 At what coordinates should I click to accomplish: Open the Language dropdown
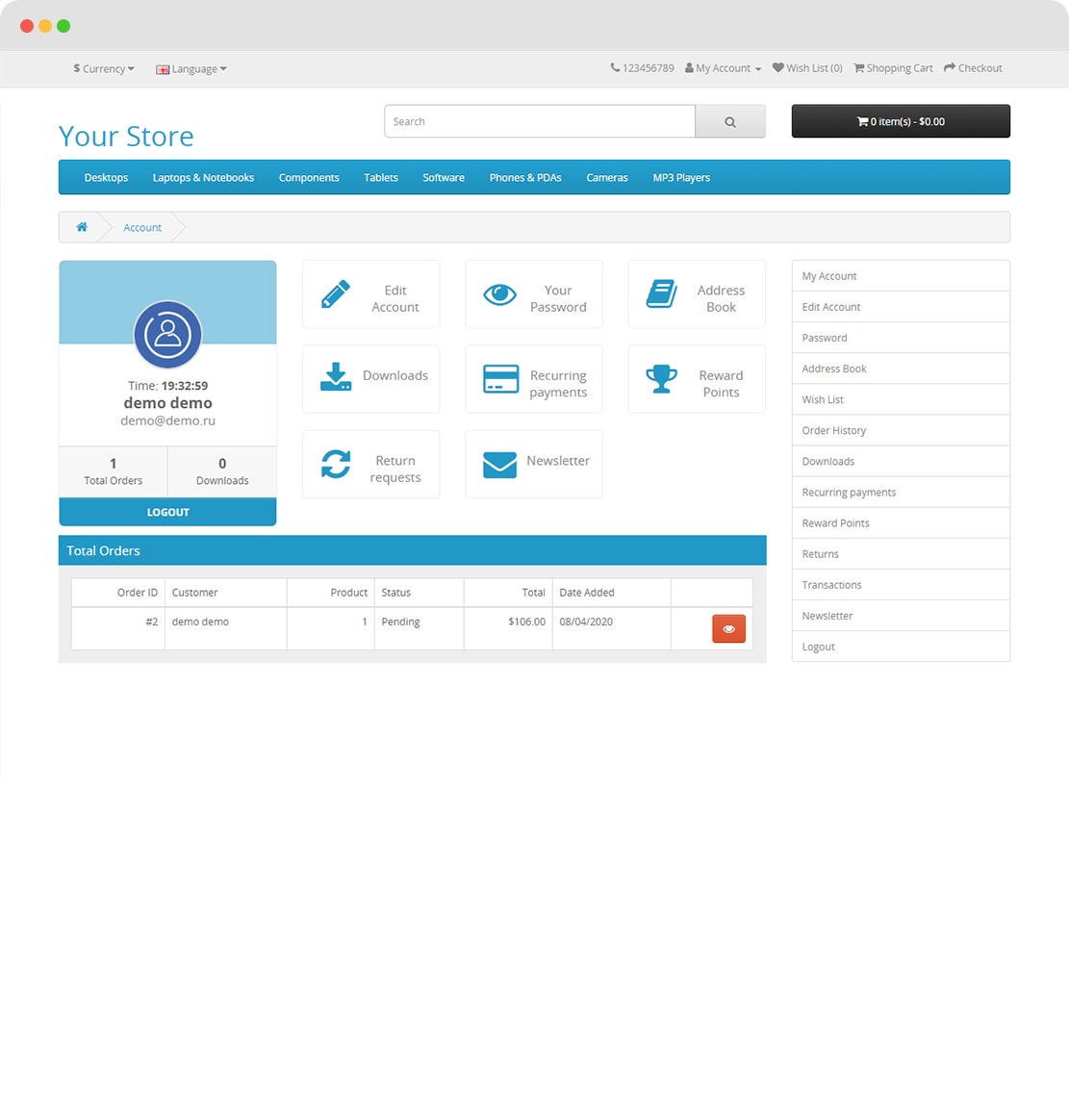[x=192, y=69]
